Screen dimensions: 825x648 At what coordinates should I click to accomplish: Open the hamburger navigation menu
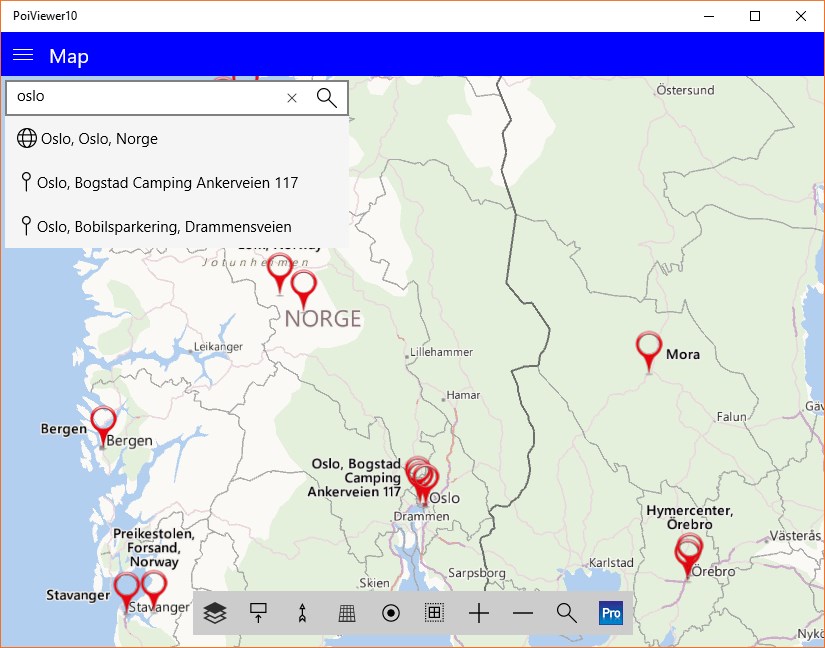23,55
